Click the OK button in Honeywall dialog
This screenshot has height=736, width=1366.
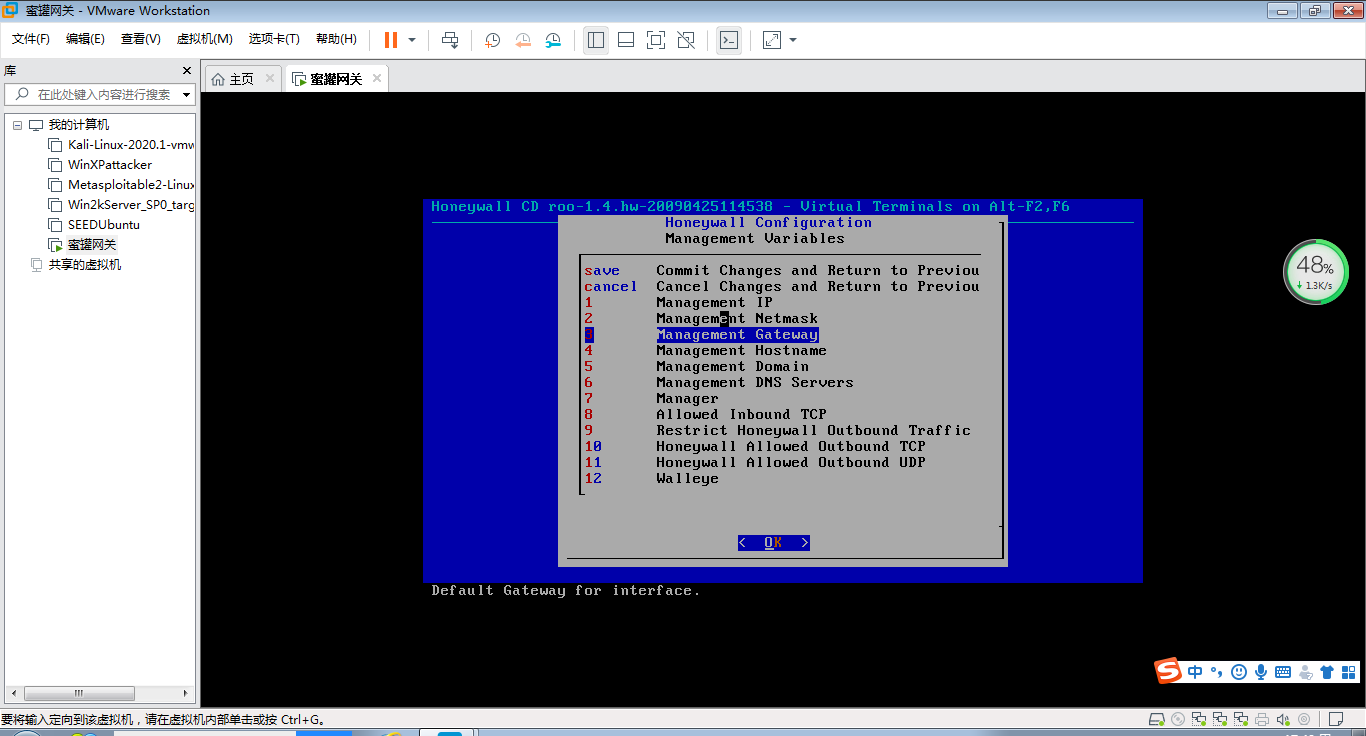tap(773, 543)
